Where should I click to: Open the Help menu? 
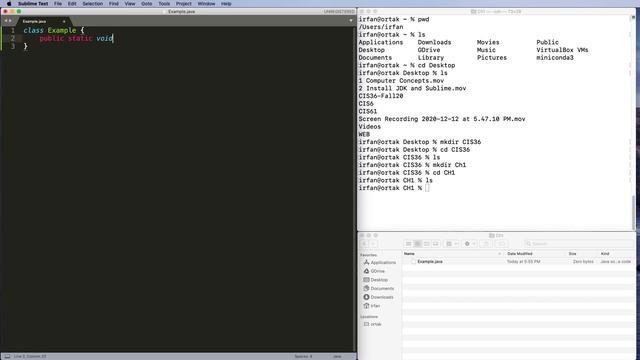pos(226,4)
